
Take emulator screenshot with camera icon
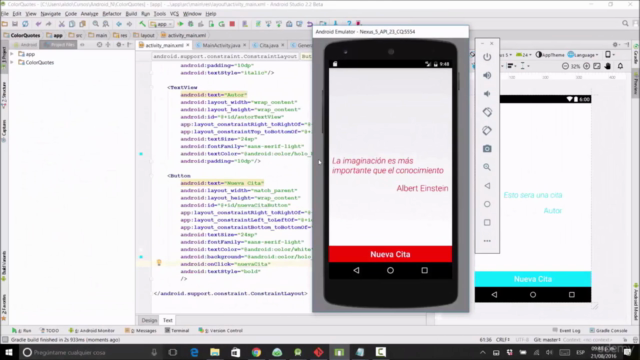tap(487, 149)
